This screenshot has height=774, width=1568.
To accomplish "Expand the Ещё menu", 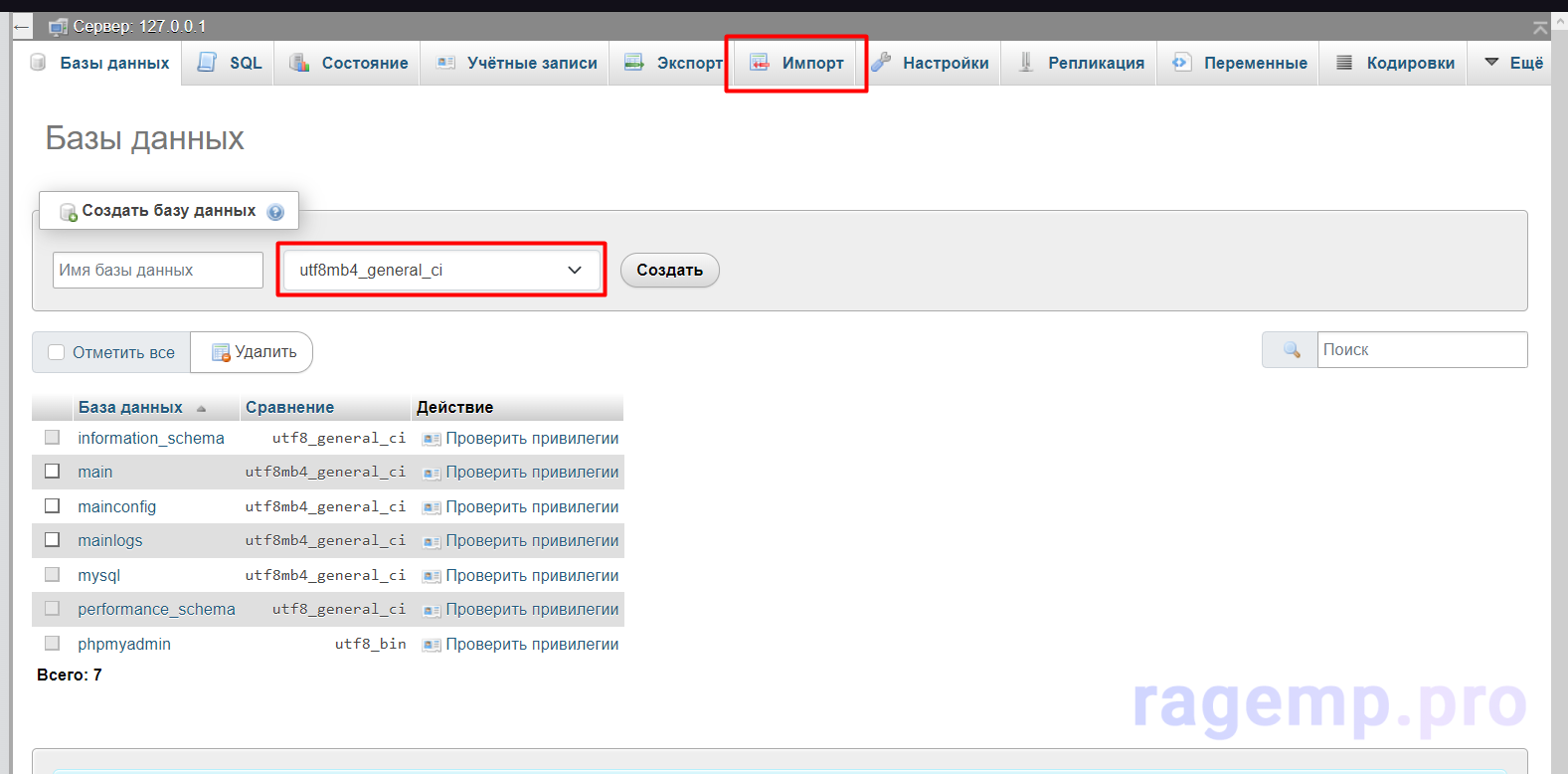I will click(1513, 63).
